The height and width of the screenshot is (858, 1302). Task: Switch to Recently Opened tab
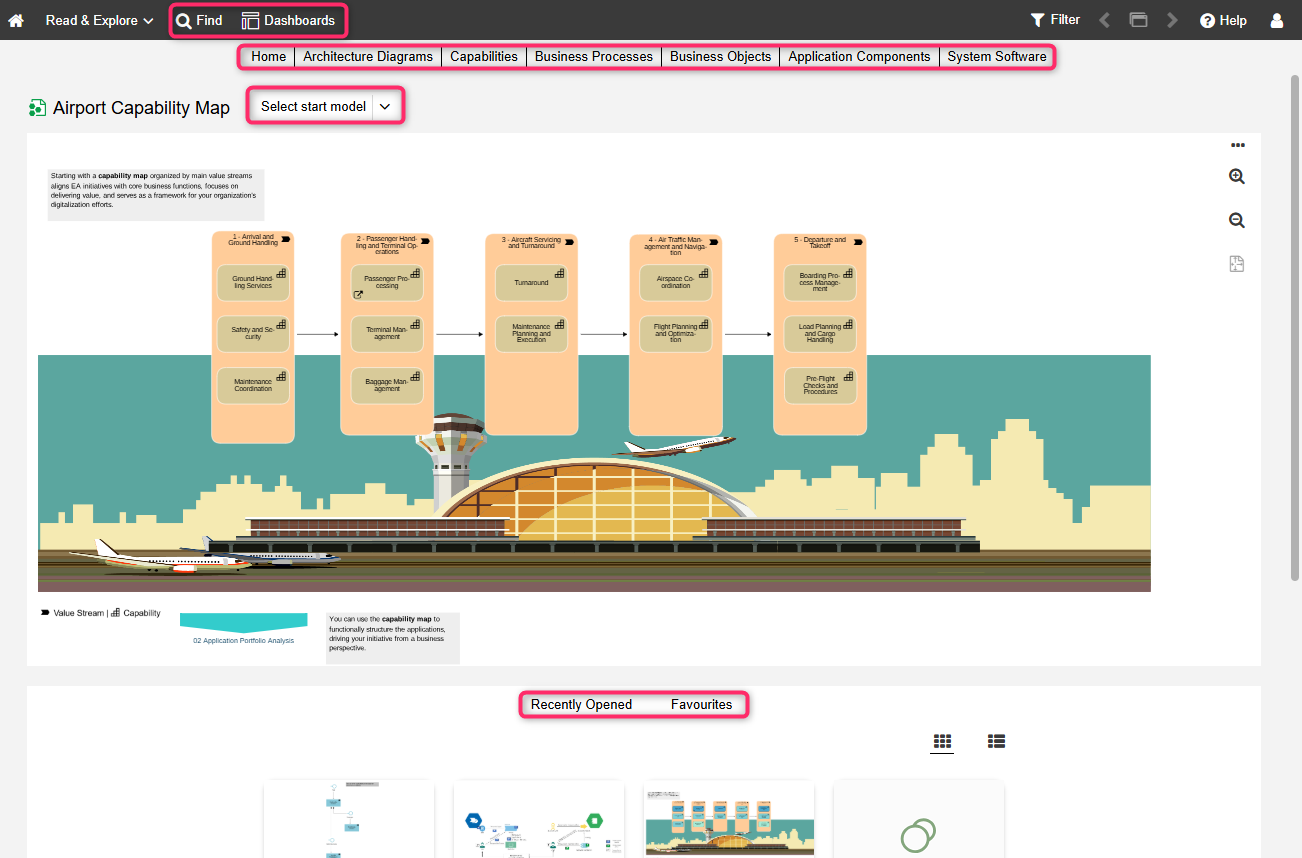click(x=581, y=705)
